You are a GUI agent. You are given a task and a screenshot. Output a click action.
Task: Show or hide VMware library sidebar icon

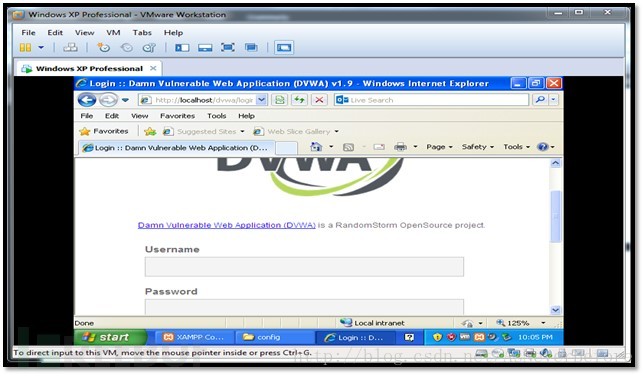coord(182,48)
